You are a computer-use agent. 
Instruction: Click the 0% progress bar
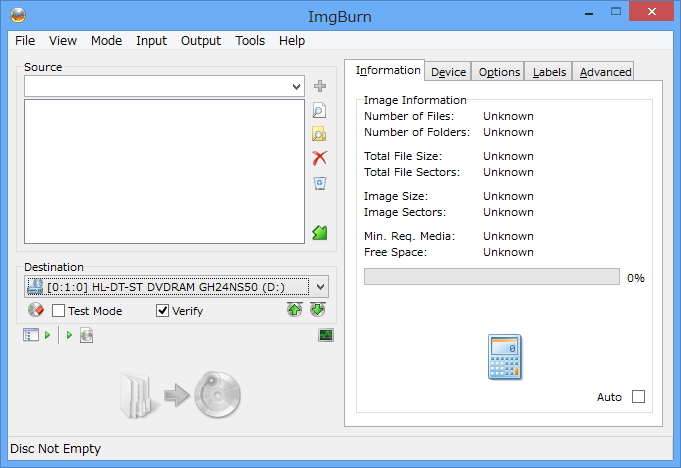tap(492, 277)
